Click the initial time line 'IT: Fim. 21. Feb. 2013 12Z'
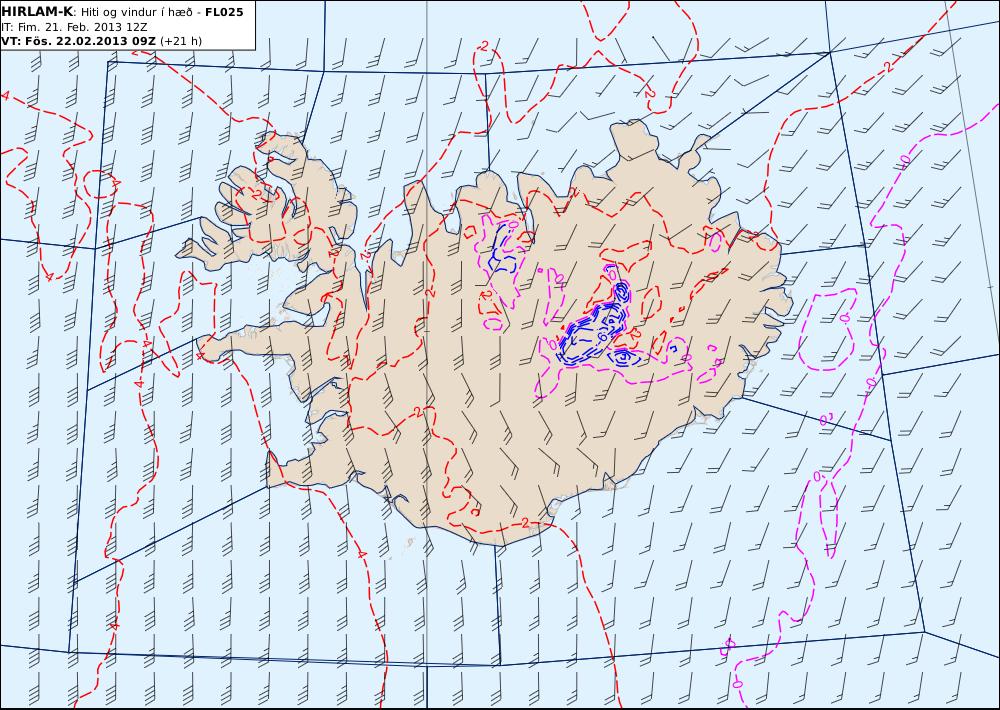1000x710 pixels. [74, 27]
